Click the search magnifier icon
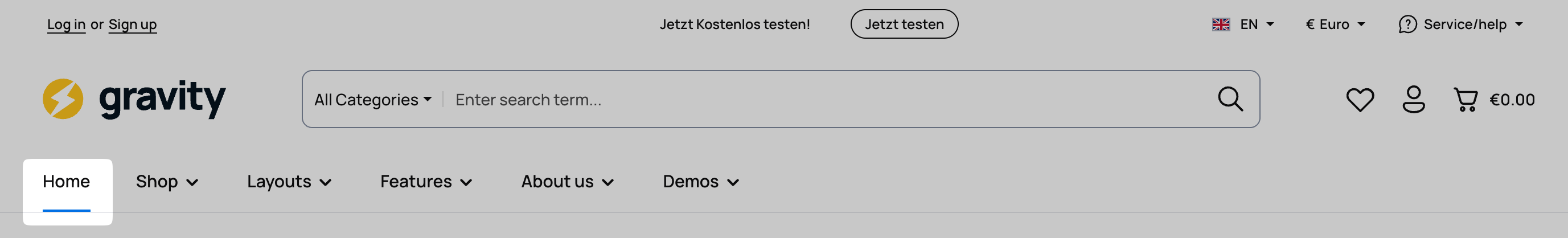1568x238 pixels. tap(1230, 99)
